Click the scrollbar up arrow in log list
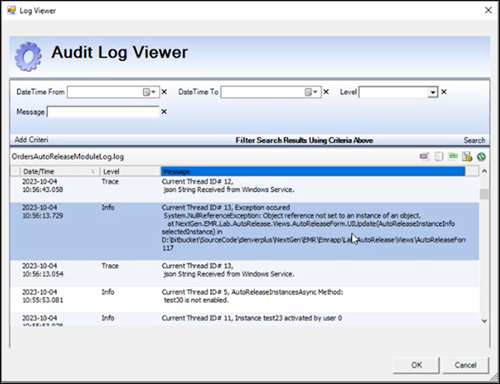500x384 pixels. (x=484, y=171)
